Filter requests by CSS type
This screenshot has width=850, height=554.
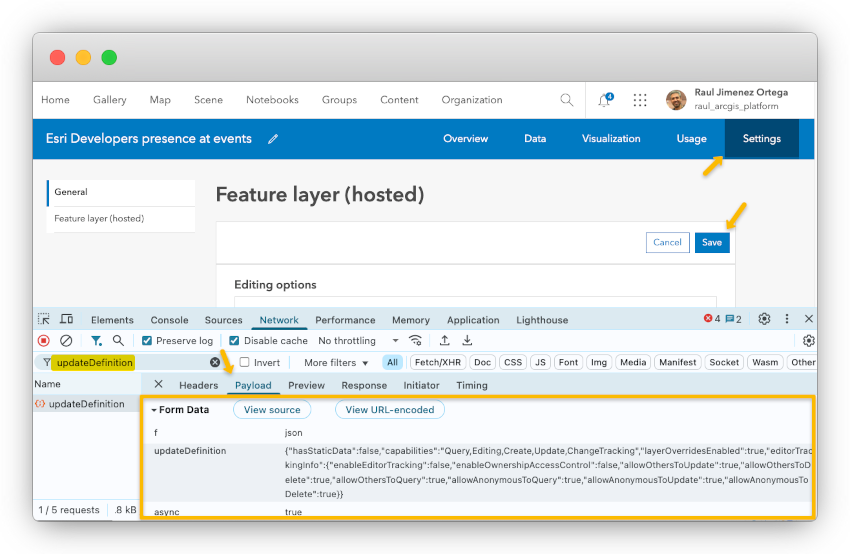click(x=513, y=362)
